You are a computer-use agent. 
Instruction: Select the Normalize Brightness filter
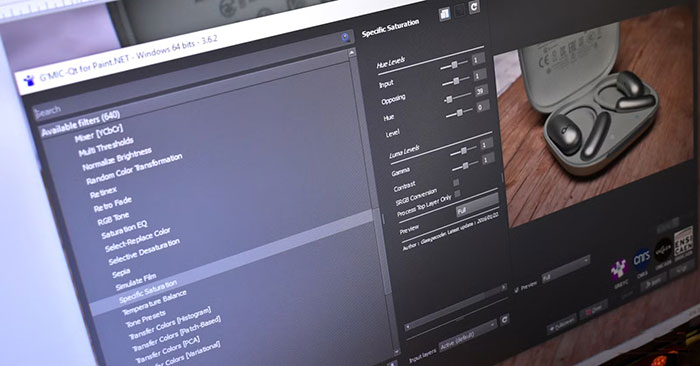(x=117, y=159)
